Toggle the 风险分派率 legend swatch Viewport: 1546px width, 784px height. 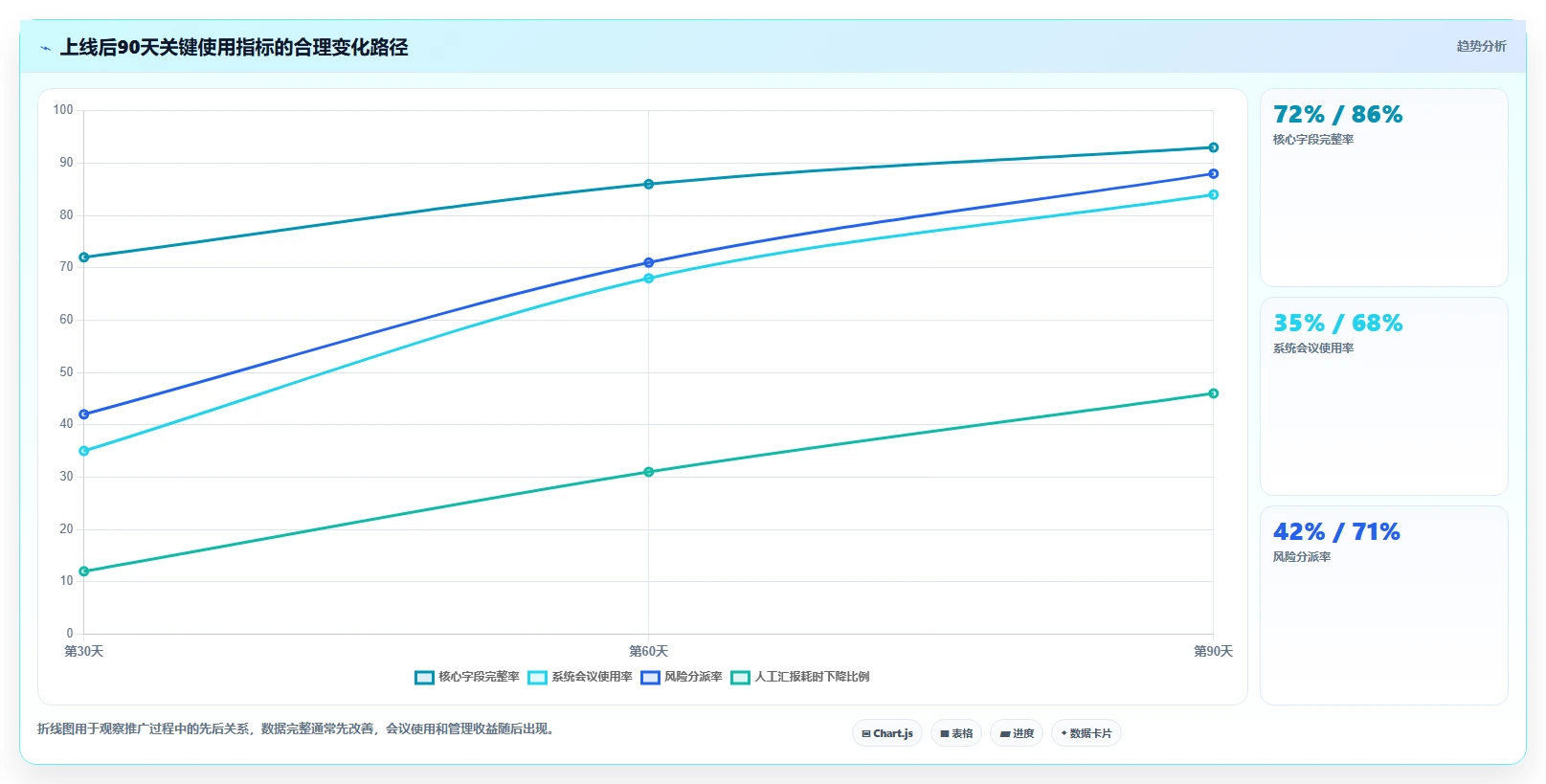650,678
